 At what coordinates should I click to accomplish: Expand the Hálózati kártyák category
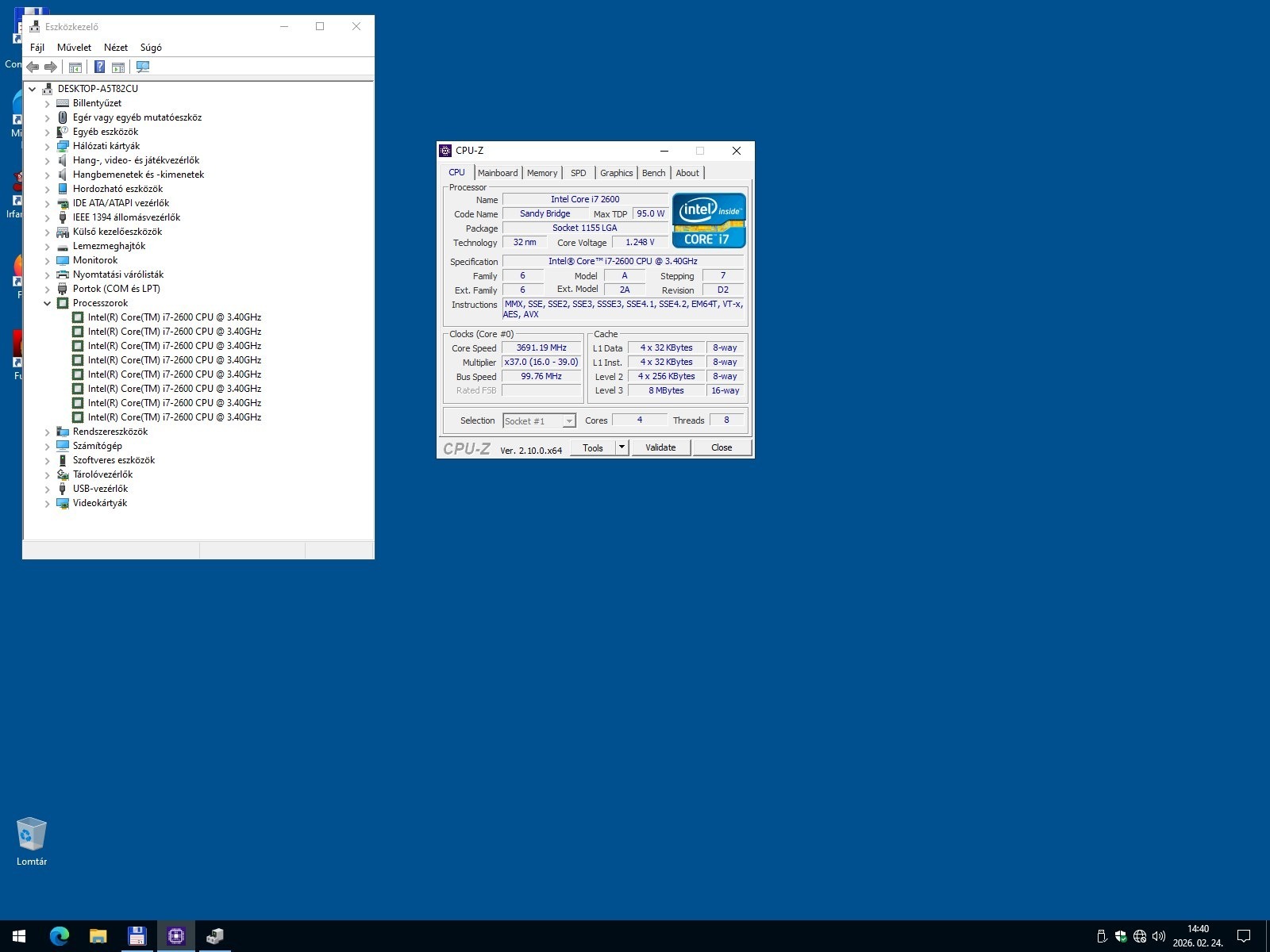click(48, 146)
